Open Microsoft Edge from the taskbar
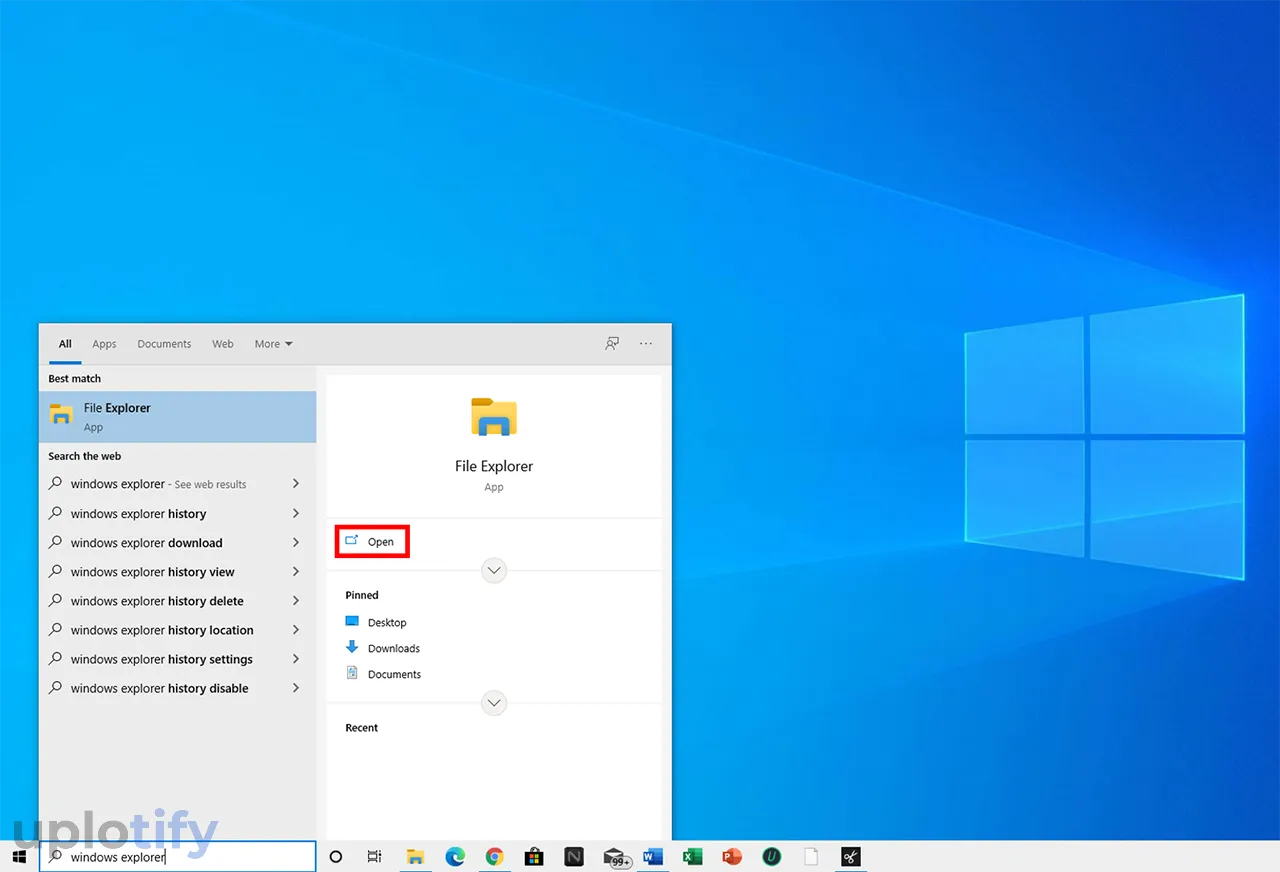 455,857
